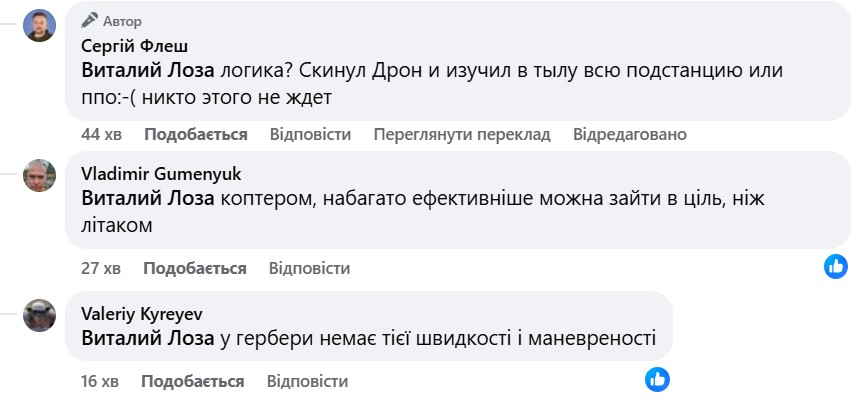Open Vladimir Gumenyuk profile name link

coord(160,173)
